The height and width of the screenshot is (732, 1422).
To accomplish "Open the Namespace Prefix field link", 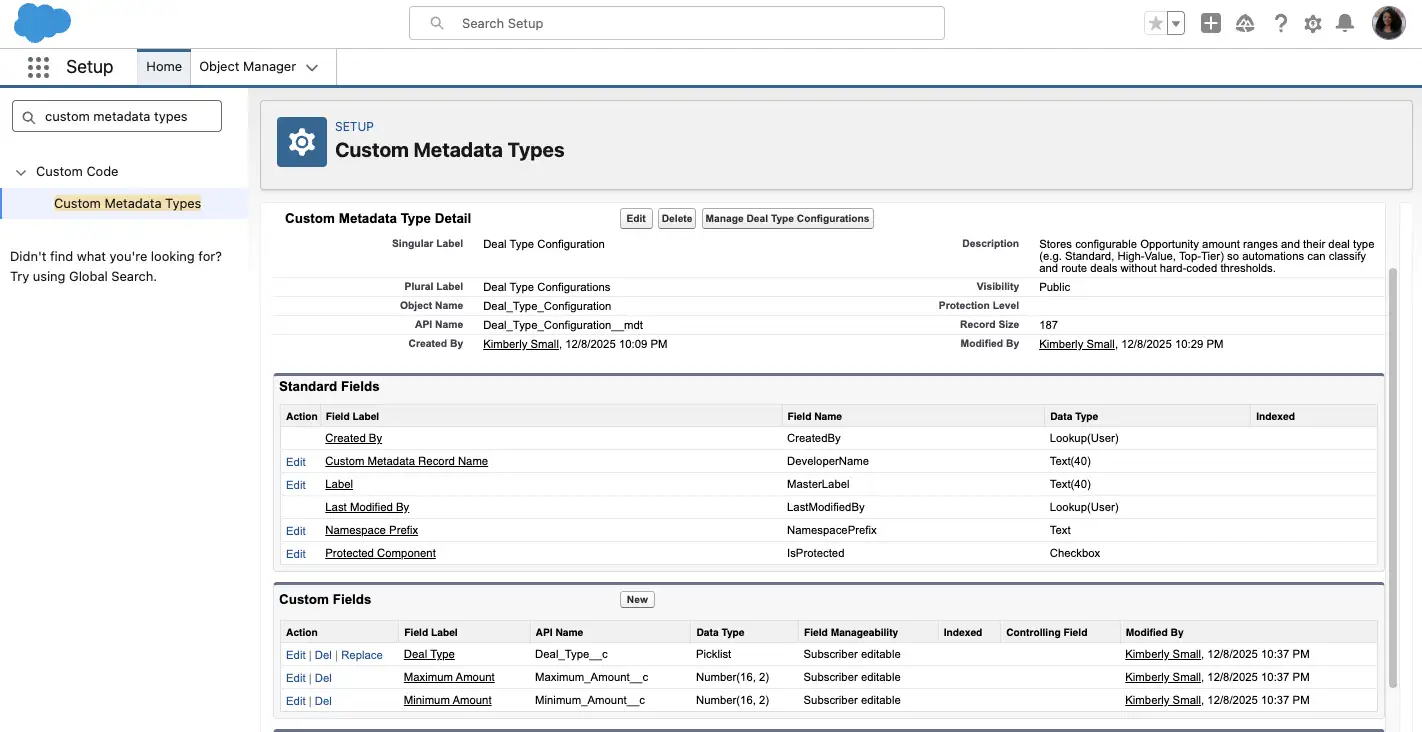I will pos(372,530).
